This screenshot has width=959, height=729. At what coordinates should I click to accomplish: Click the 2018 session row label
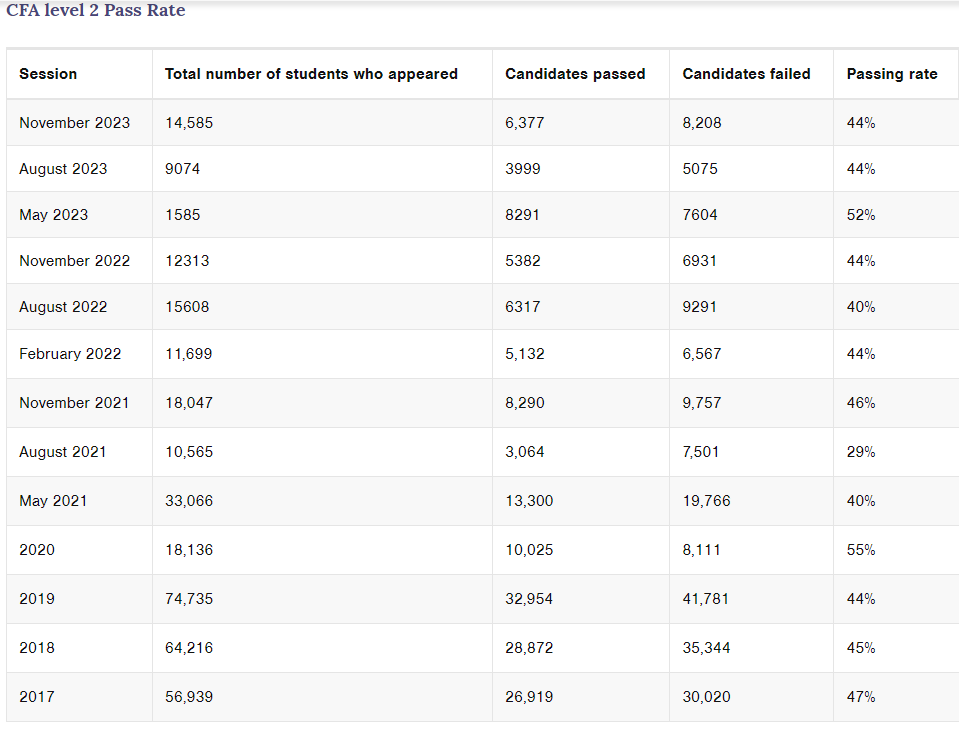coord(37,648)
